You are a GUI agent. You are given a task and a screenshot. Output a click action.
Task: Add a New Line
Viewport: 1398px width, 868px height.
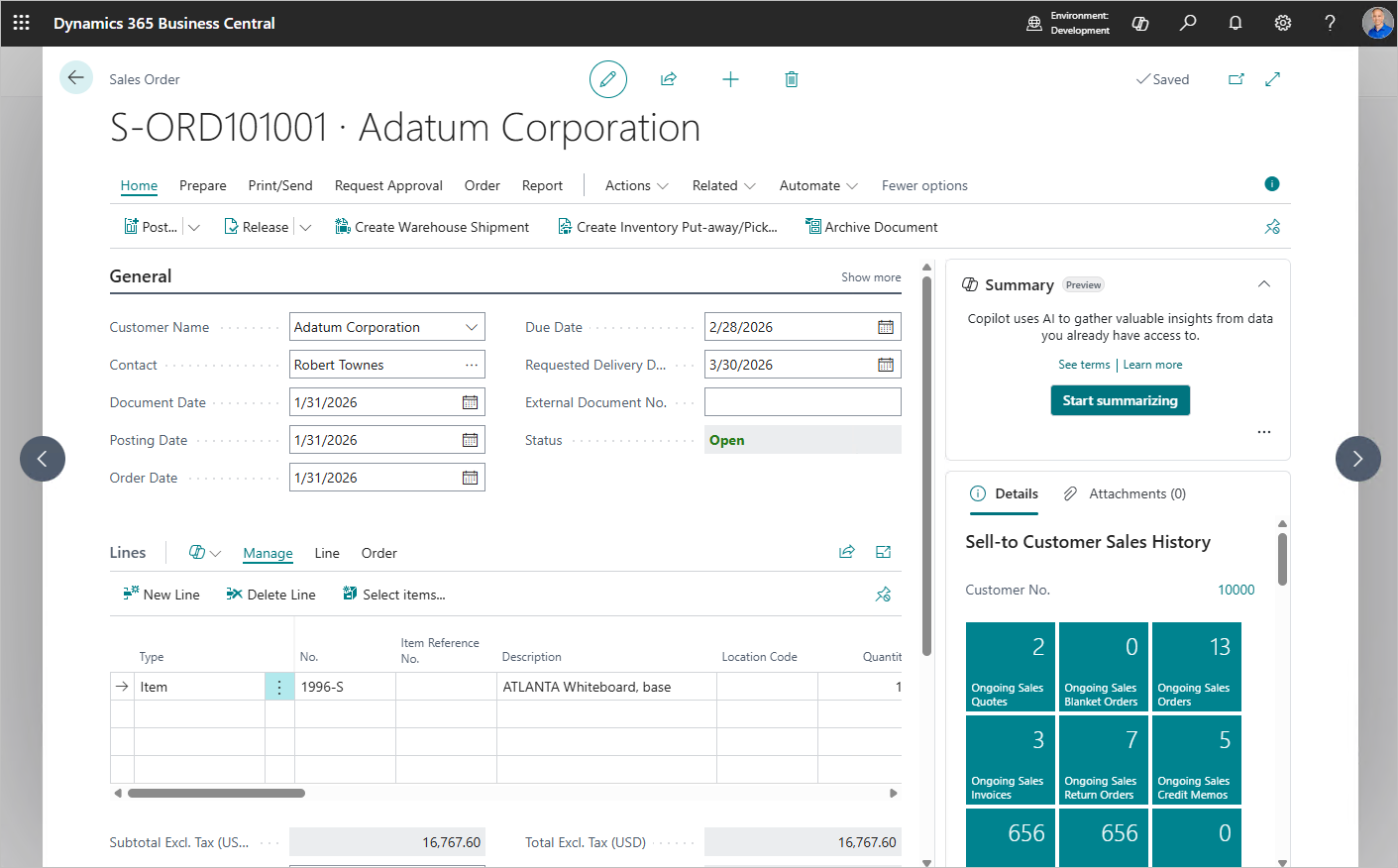click(161, 595)
